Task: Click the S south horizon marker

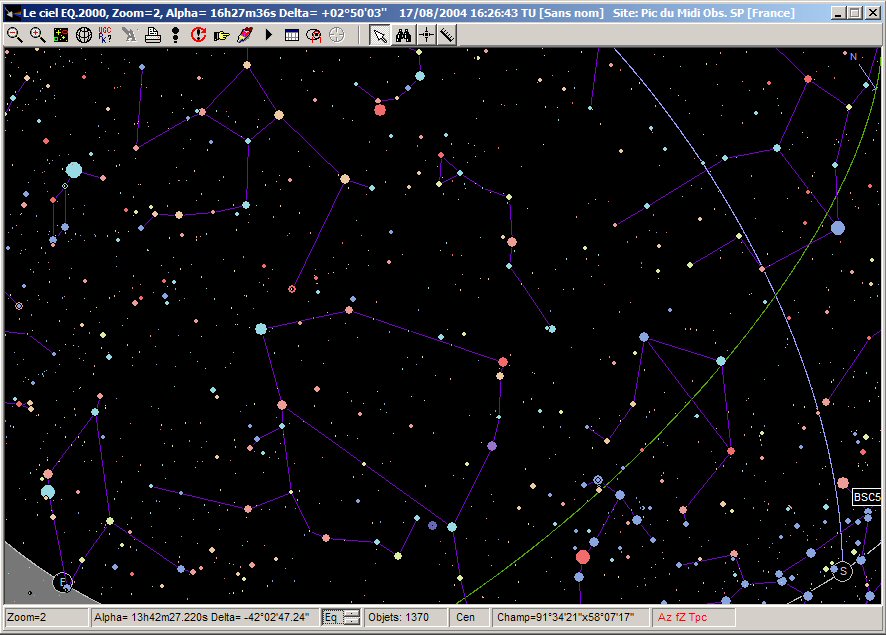Action: pyautogui.click(x=842, y=571)
